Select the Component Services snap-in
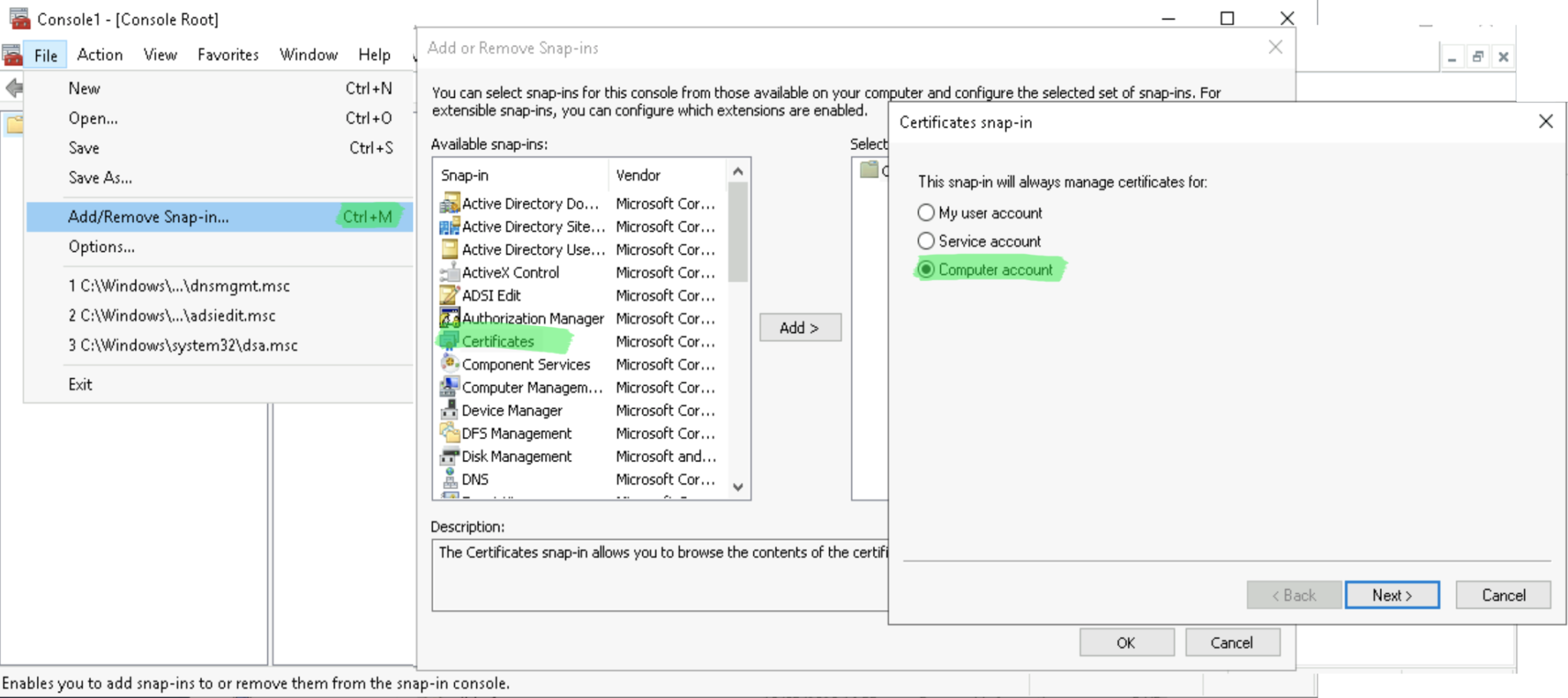The image size is (1568, 698). point(526,364)
